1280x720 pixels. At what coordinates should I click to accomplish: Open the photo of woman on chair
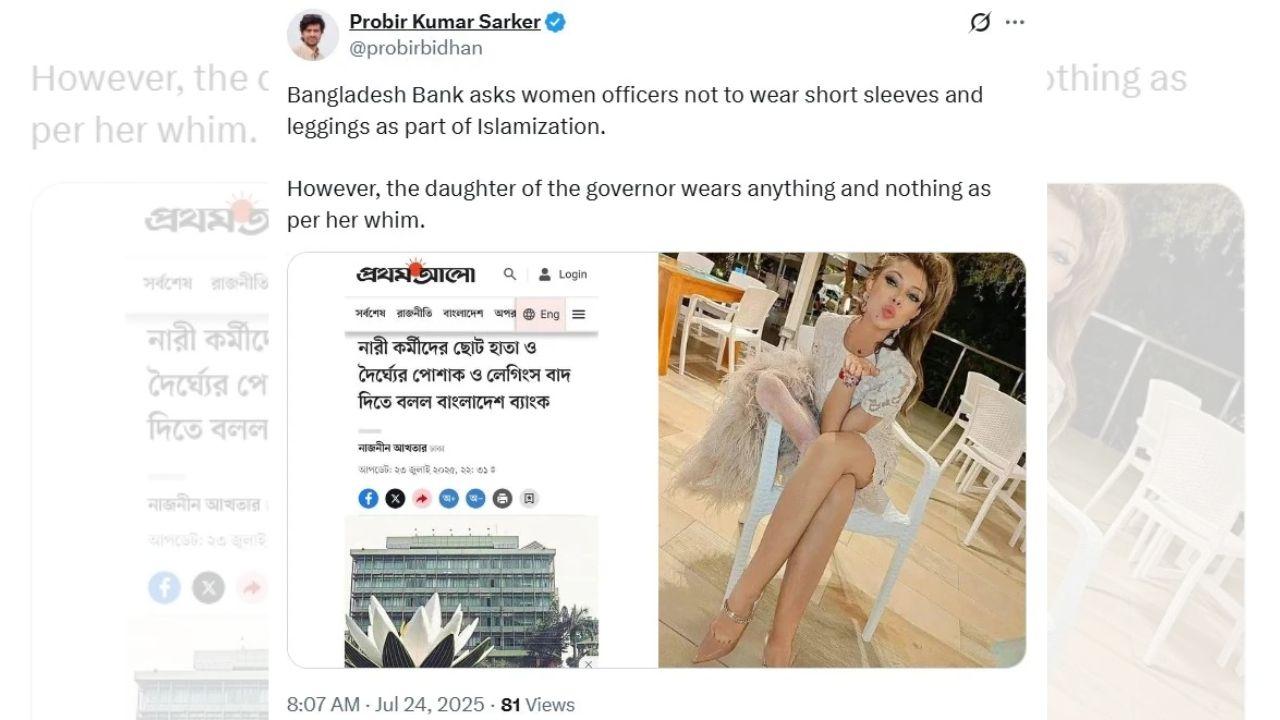coord(842,460)
